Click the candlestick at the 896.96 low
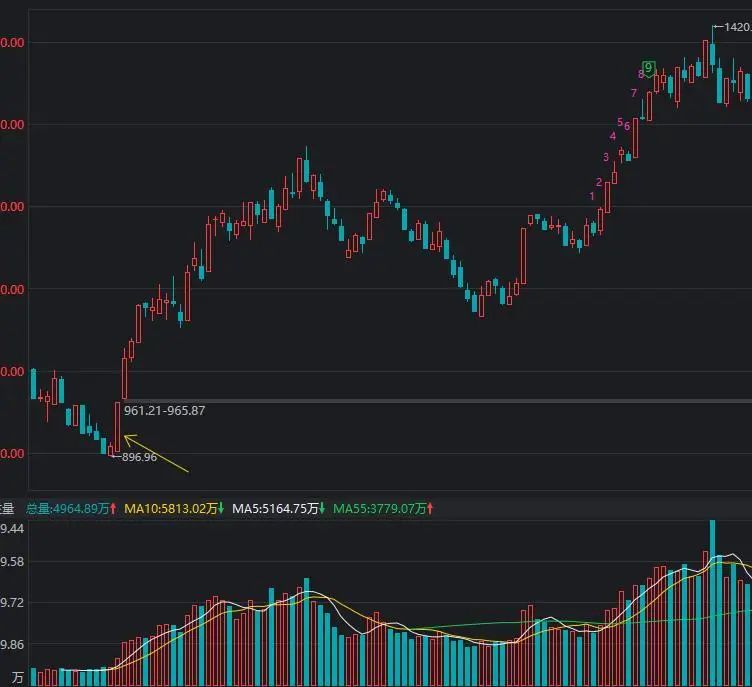752x687 pixels. [x=110, y=449]
